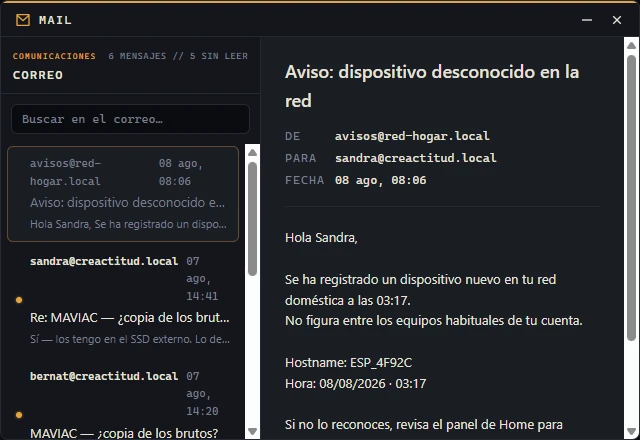Click 'No figura entre los equipos habituales' line
Screen dimensions: 640x440
433,320
